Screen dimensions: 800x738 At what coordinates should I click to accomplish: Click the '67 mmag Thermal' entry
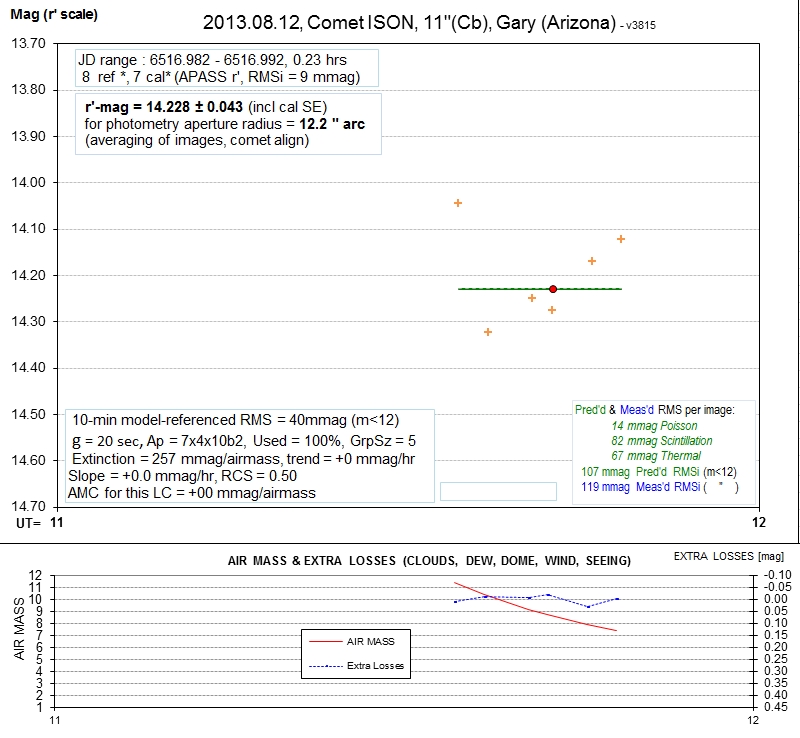(x=656, y=456)
